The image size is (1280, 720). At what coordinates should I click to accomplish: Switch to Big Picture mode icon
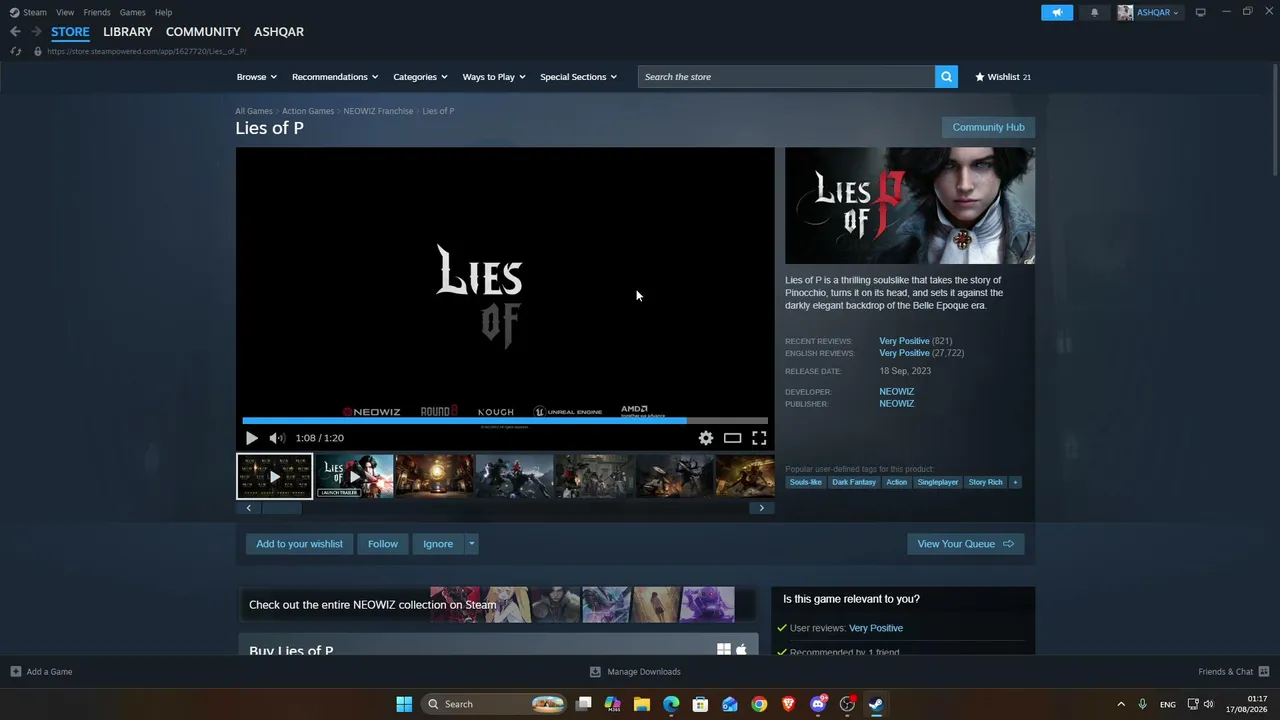pyautogui.click(x=1201, y=12)
